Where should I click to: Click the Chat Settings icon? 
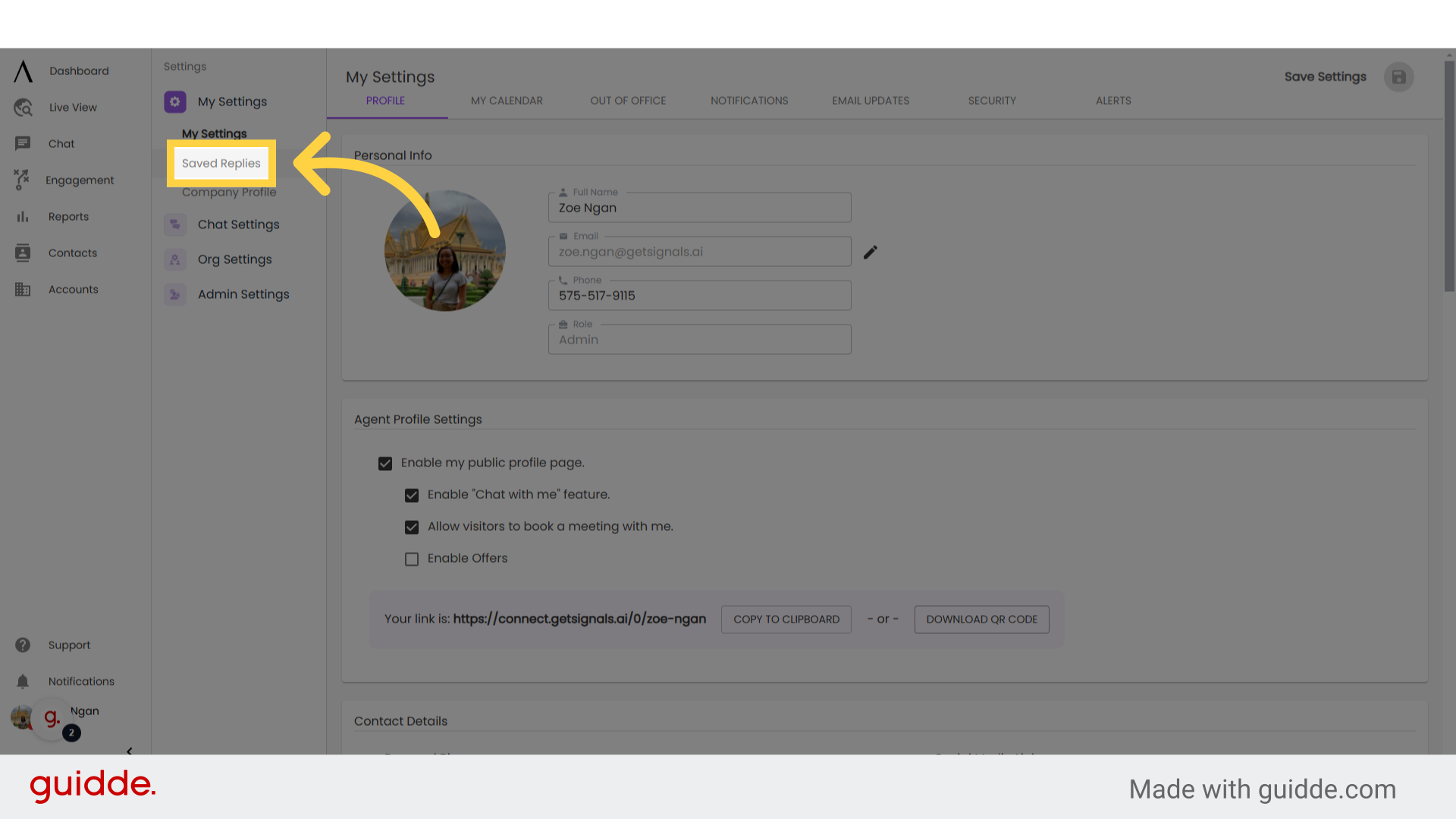175,224
